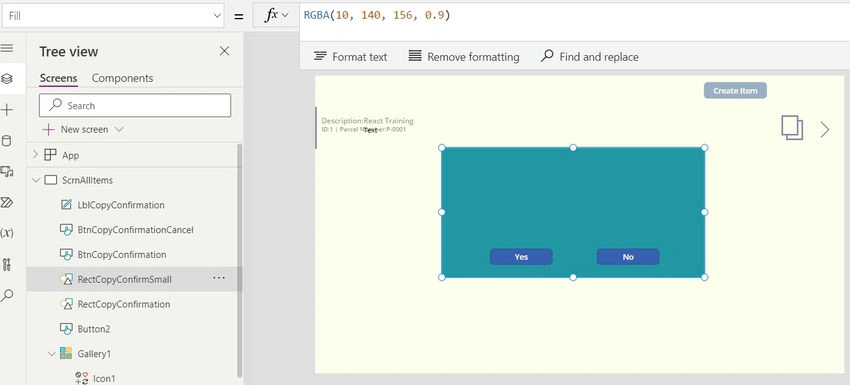Click the LblCopyConfirmation label icon
This screenshot has width=850, height=385.
66,205
